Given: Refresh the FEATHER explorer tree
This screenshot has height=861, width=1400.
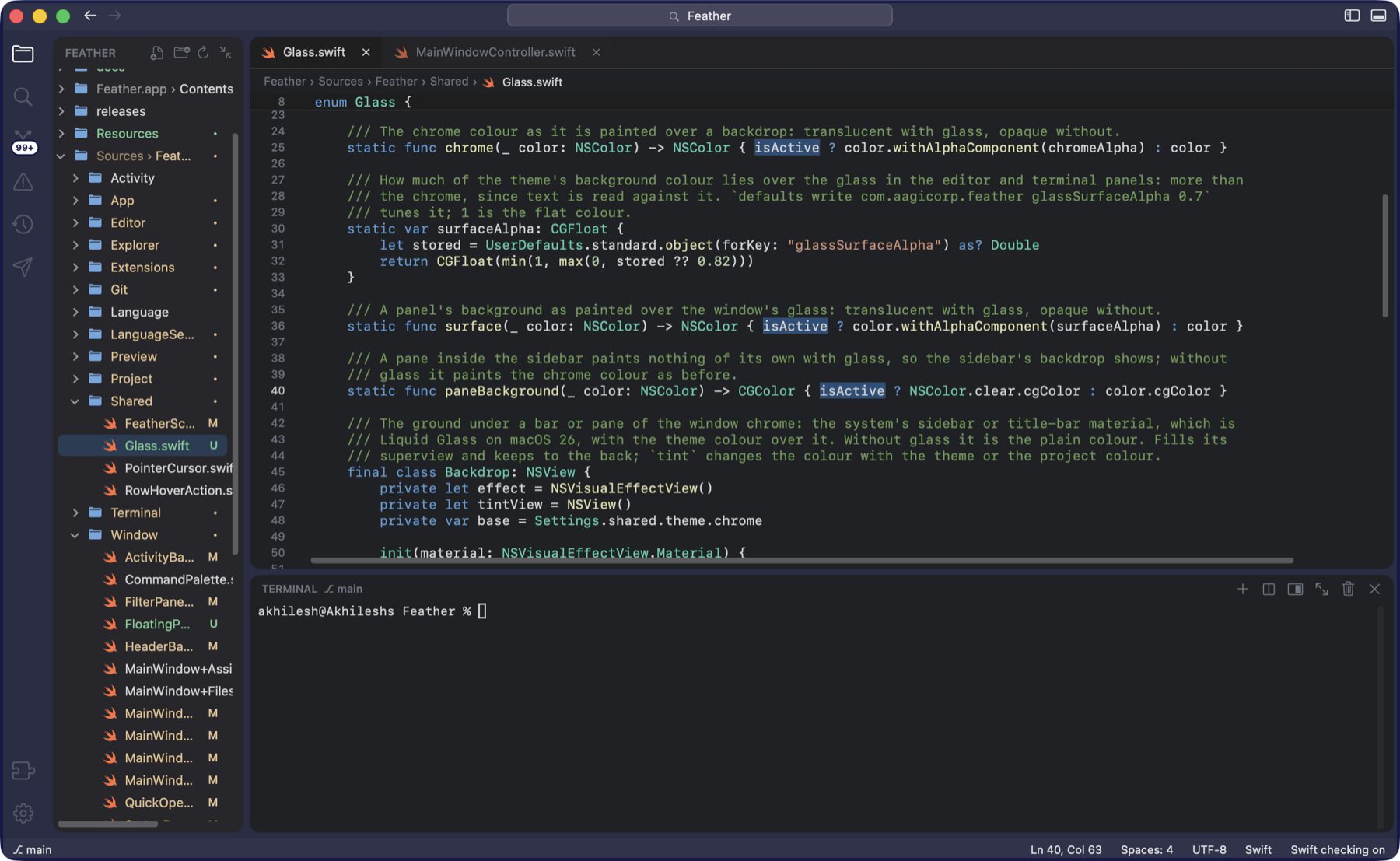Looking at the screenshot, I should click(x=203, y=52).
